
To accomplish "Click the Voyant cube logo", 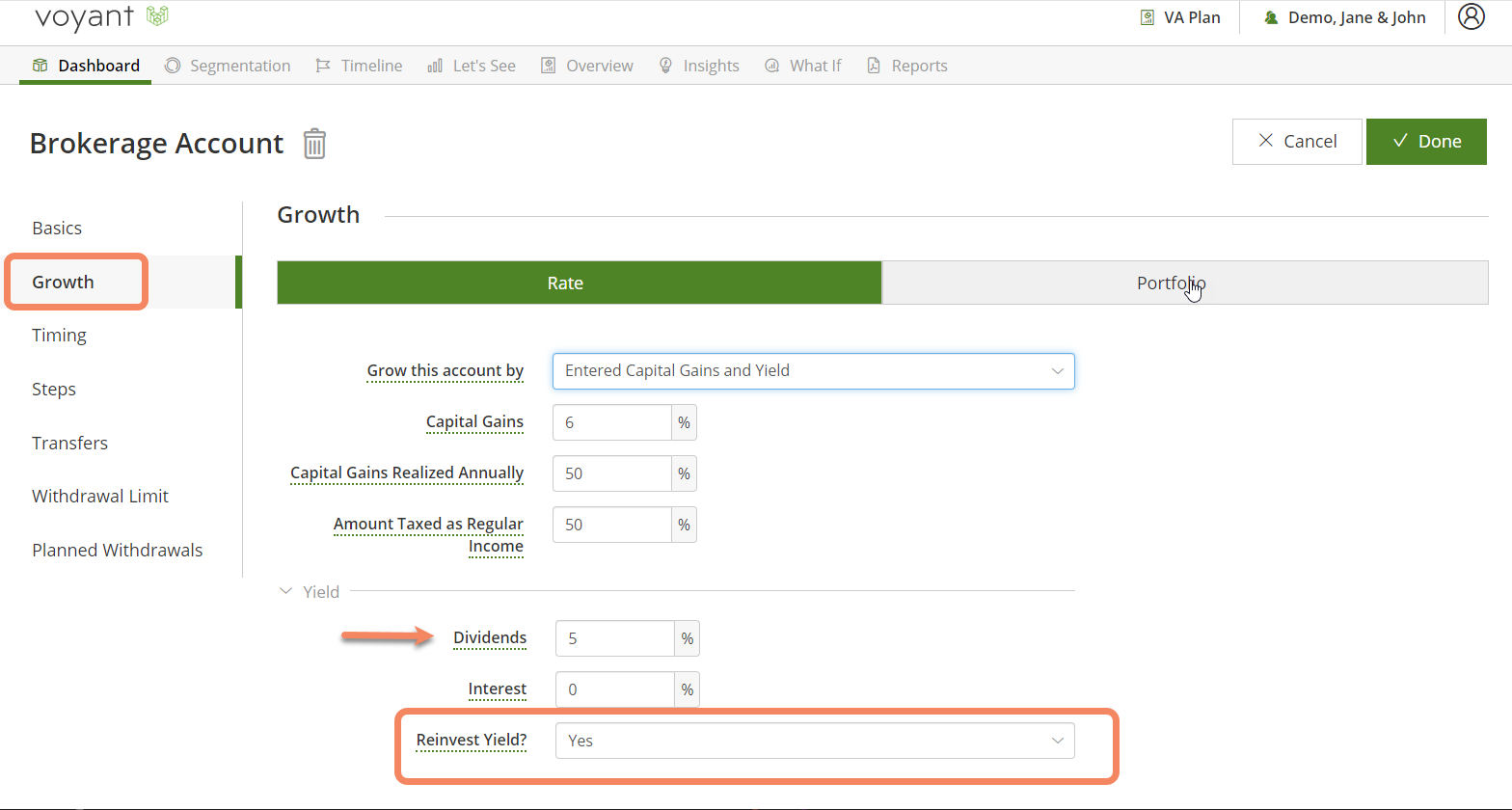I will (157, 15).
